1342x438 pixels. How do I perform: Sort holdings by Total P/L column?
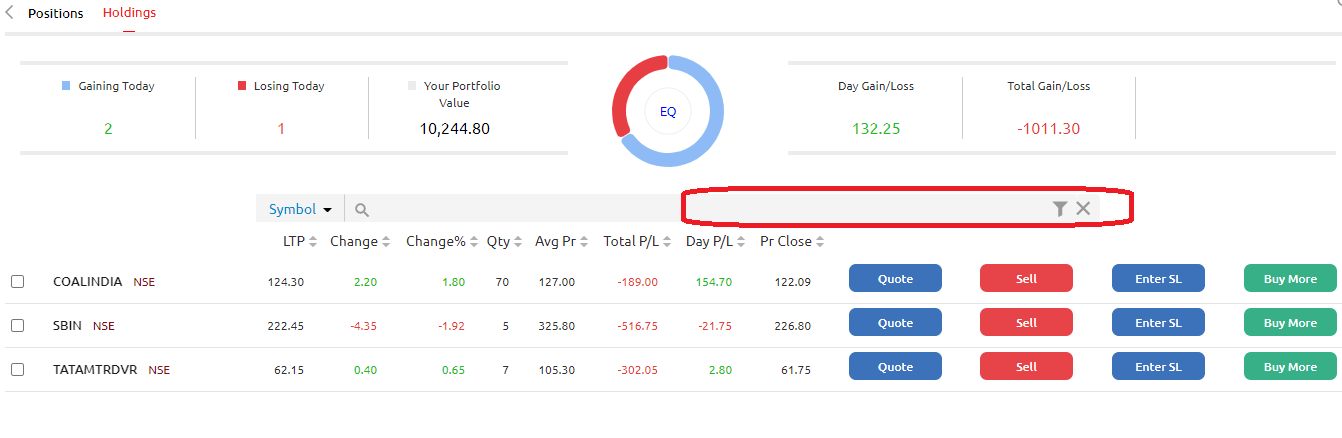coord(637,241)
